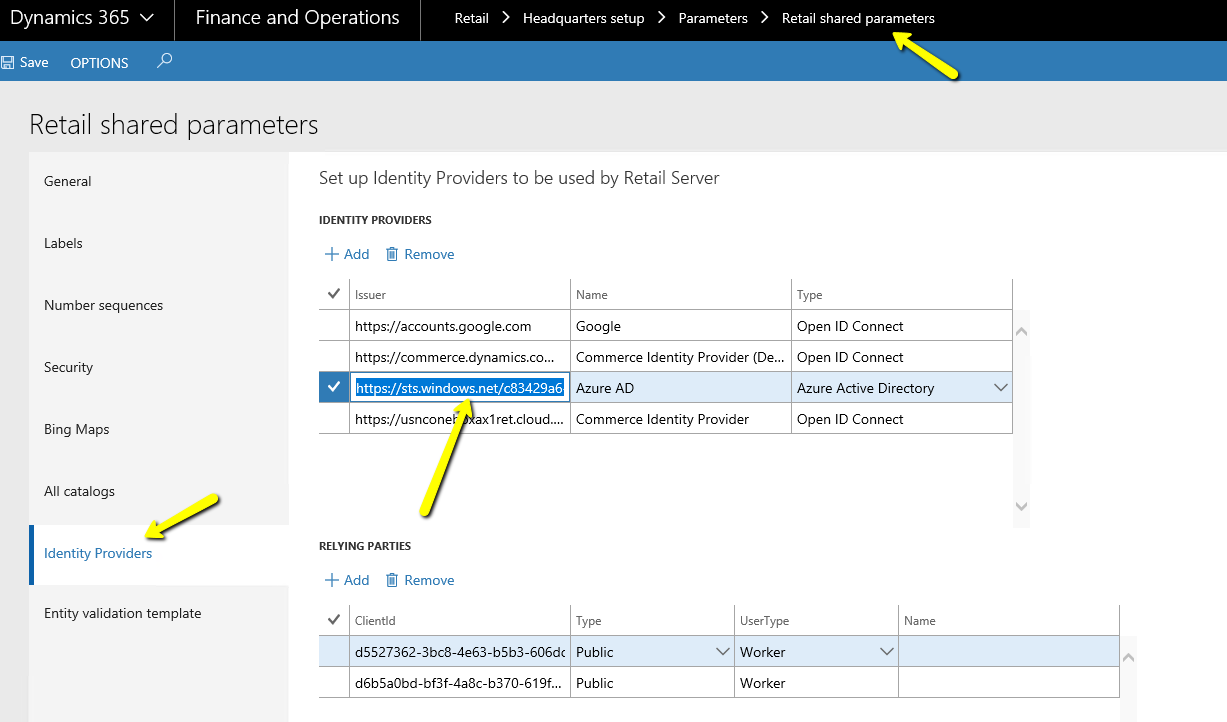Add a new relying party
Image resolution: width=1227 pixels, height=722 pixels.
[347, 580]
